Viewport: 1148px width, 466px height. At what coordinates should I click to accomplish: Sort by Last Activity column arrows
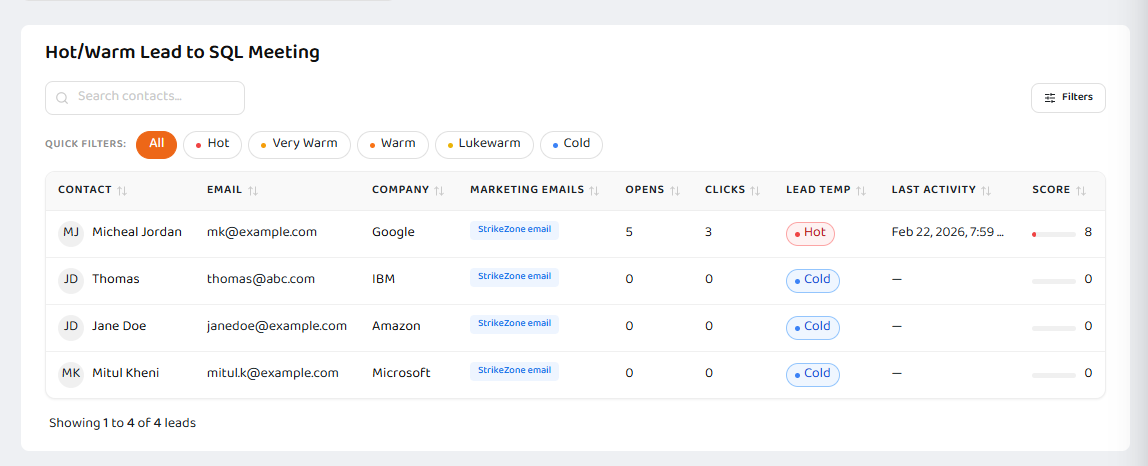[x=986, y=191]
